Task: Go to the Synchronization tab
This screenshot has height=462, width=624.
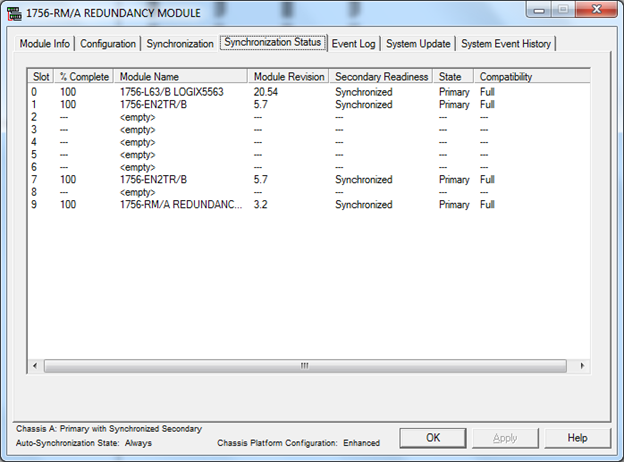Action: tap(180, 44)
